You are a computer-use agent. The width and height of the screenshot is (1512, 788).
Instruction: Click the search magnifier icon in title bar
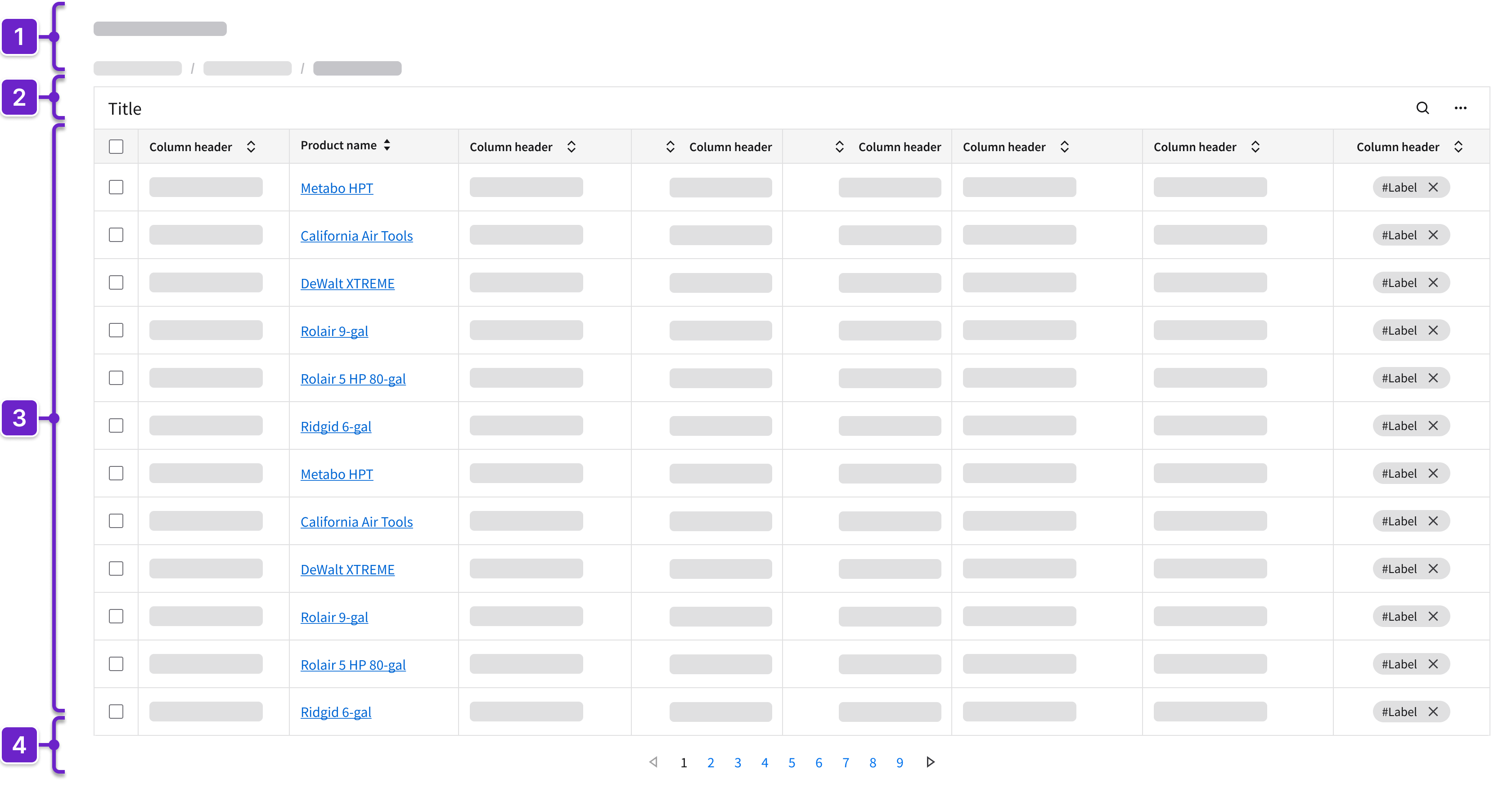coord(1422,108)
